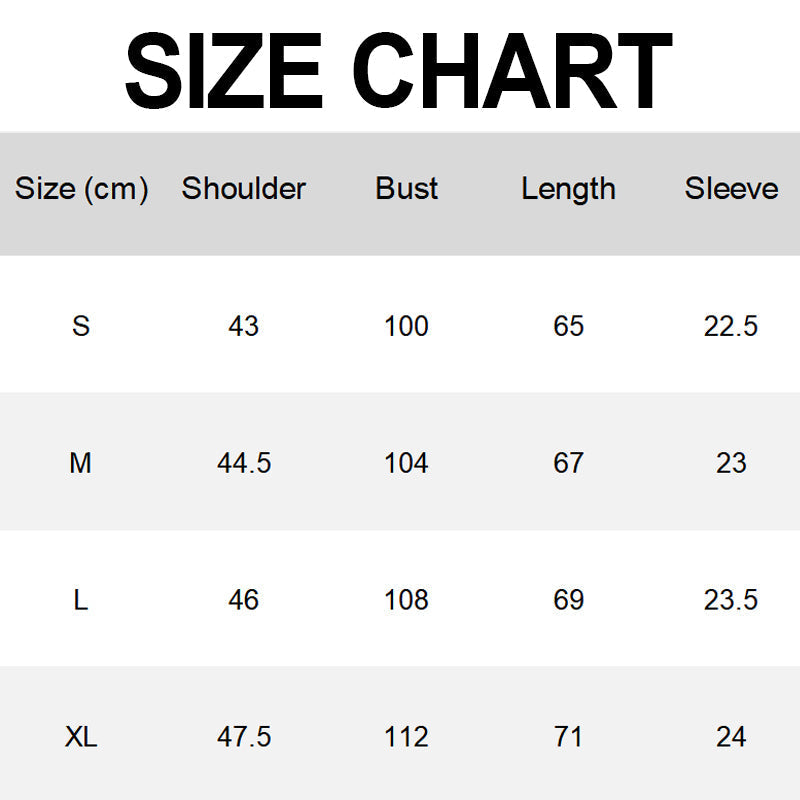Image resolution: width=800 pixels, height=800 pixels.
Task: Click the XL size row label
Action: point(81,737)
